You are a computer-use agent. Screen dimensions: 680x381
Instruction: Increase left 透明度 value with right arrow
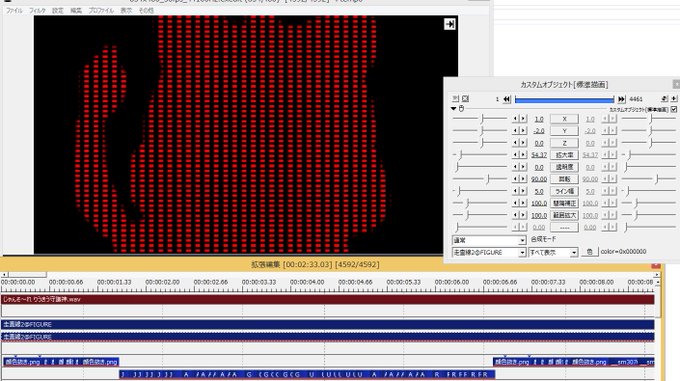(x=523, y=167)
